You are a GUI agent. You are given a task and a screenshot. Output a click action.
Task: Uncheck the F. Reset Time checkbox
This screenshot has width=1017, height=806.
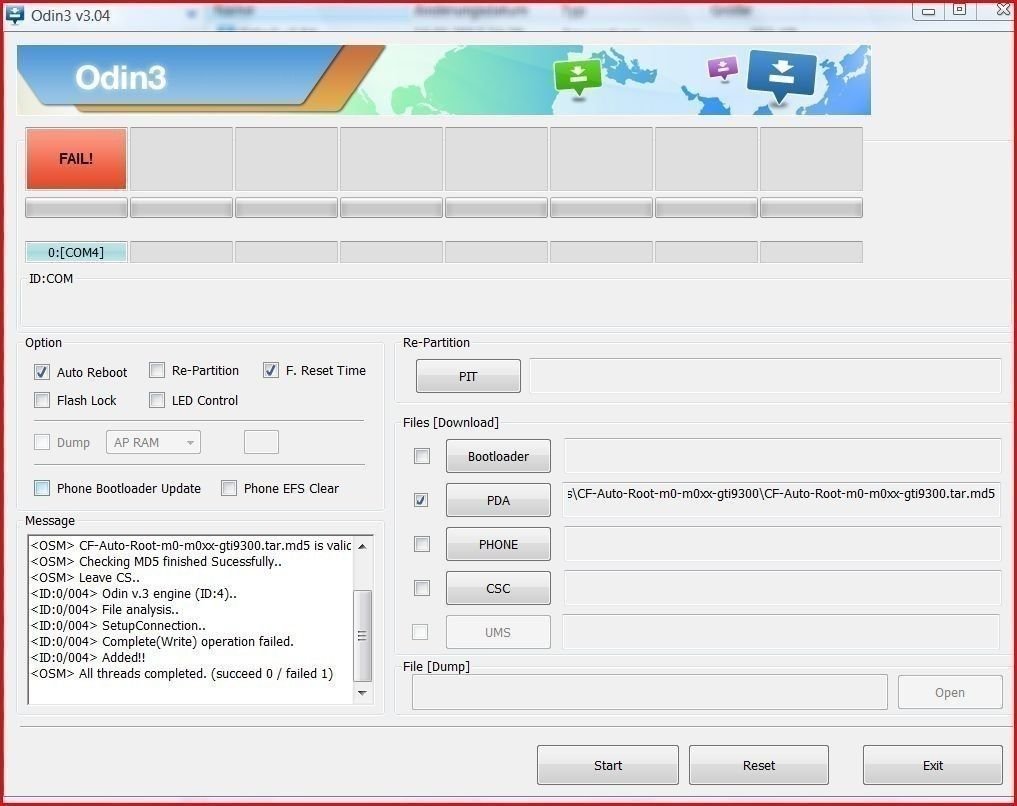coord(270,370)
